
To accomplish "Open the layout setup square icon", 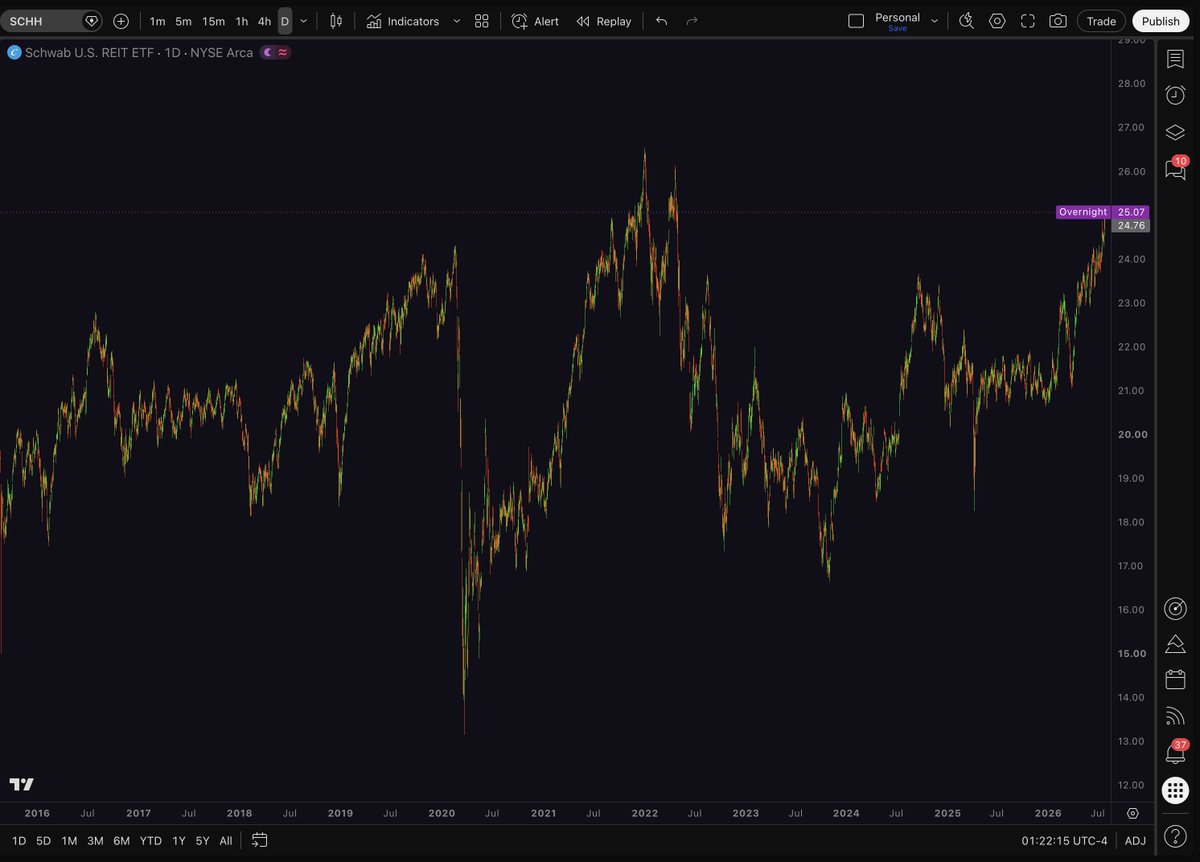I will point(856,21).
